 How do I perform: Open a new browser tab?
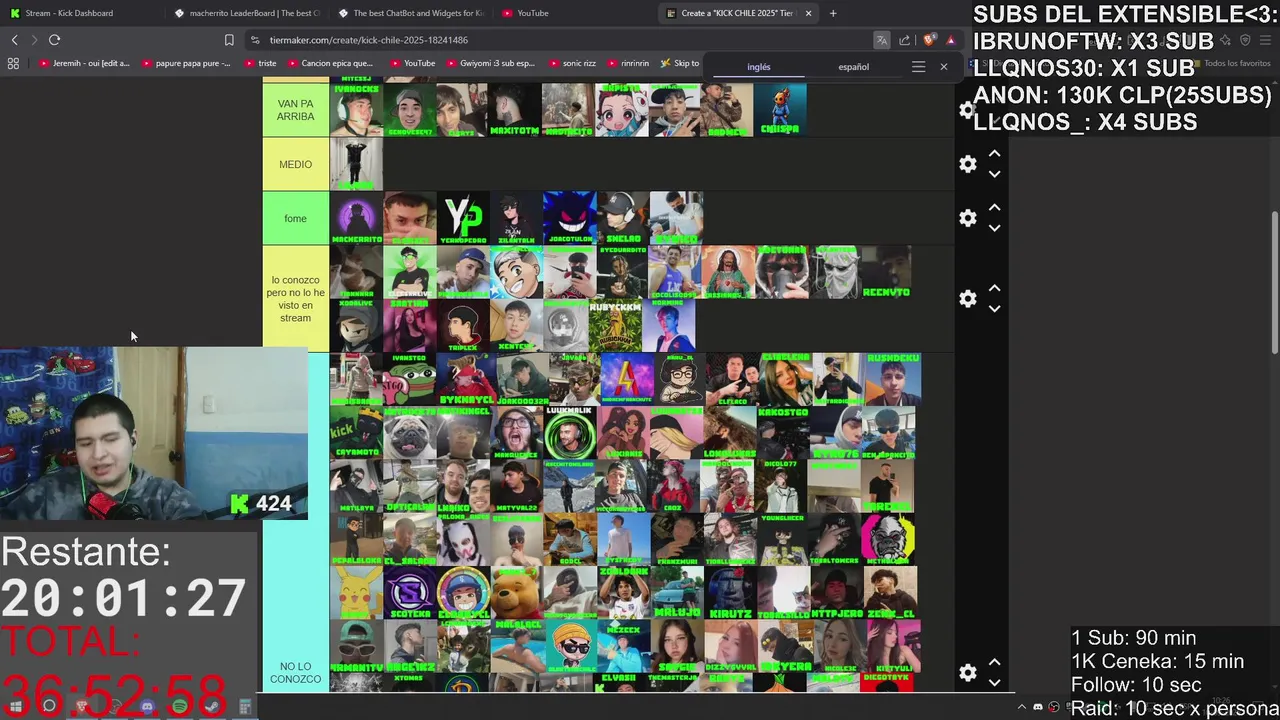click(x=833, y=13)
